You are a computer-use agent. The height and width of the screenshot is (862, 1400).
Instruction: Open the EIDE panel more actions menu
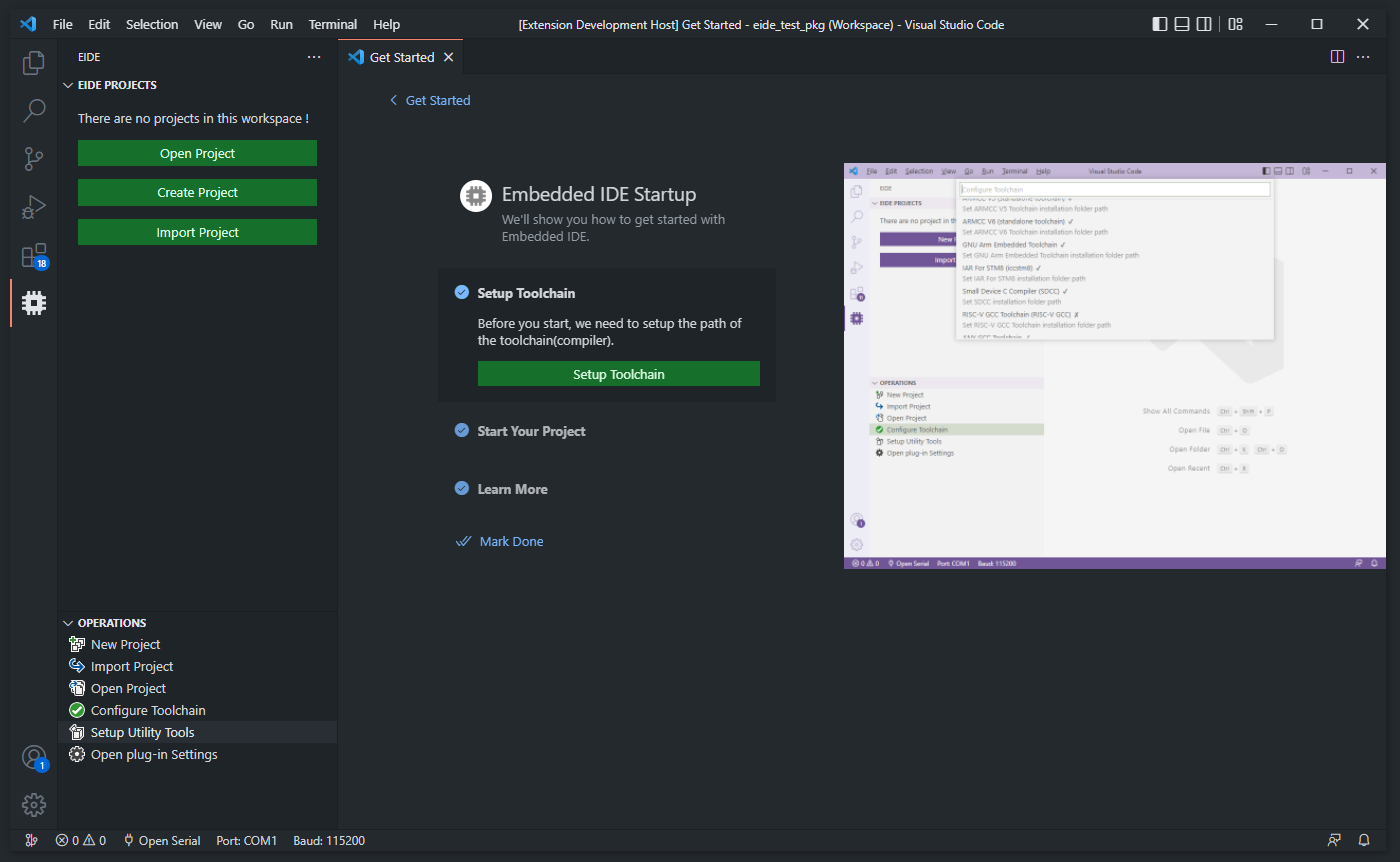tap(314, 57)
